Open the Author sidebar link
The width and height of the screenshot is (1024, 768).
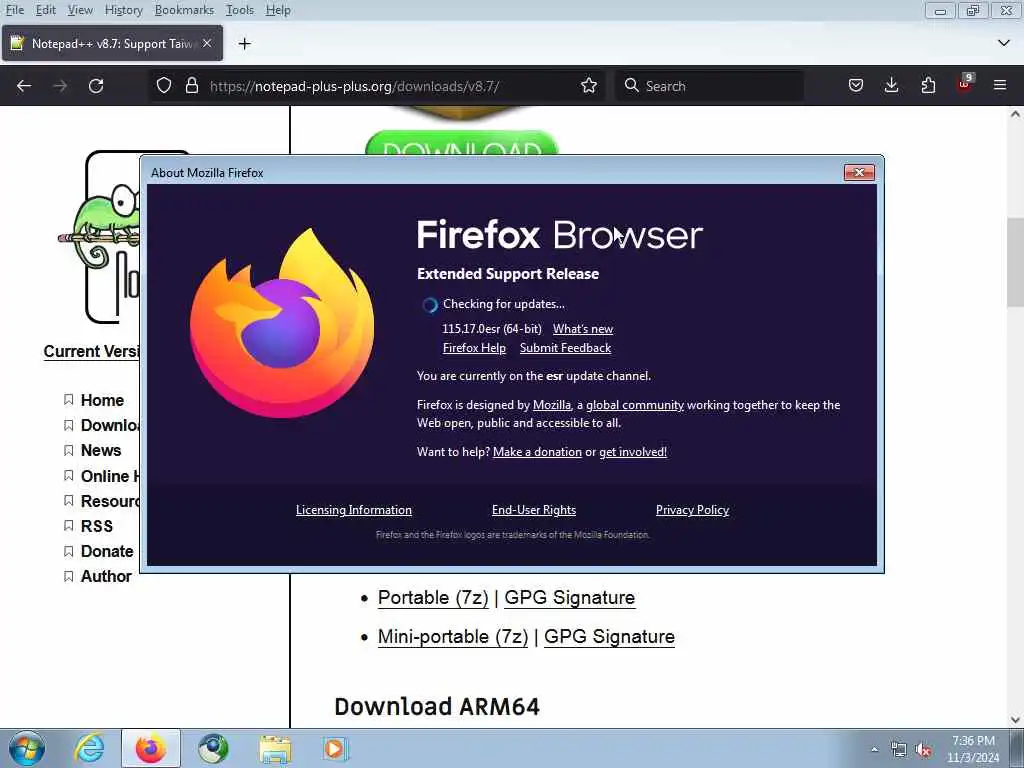(x=106, y=577)
